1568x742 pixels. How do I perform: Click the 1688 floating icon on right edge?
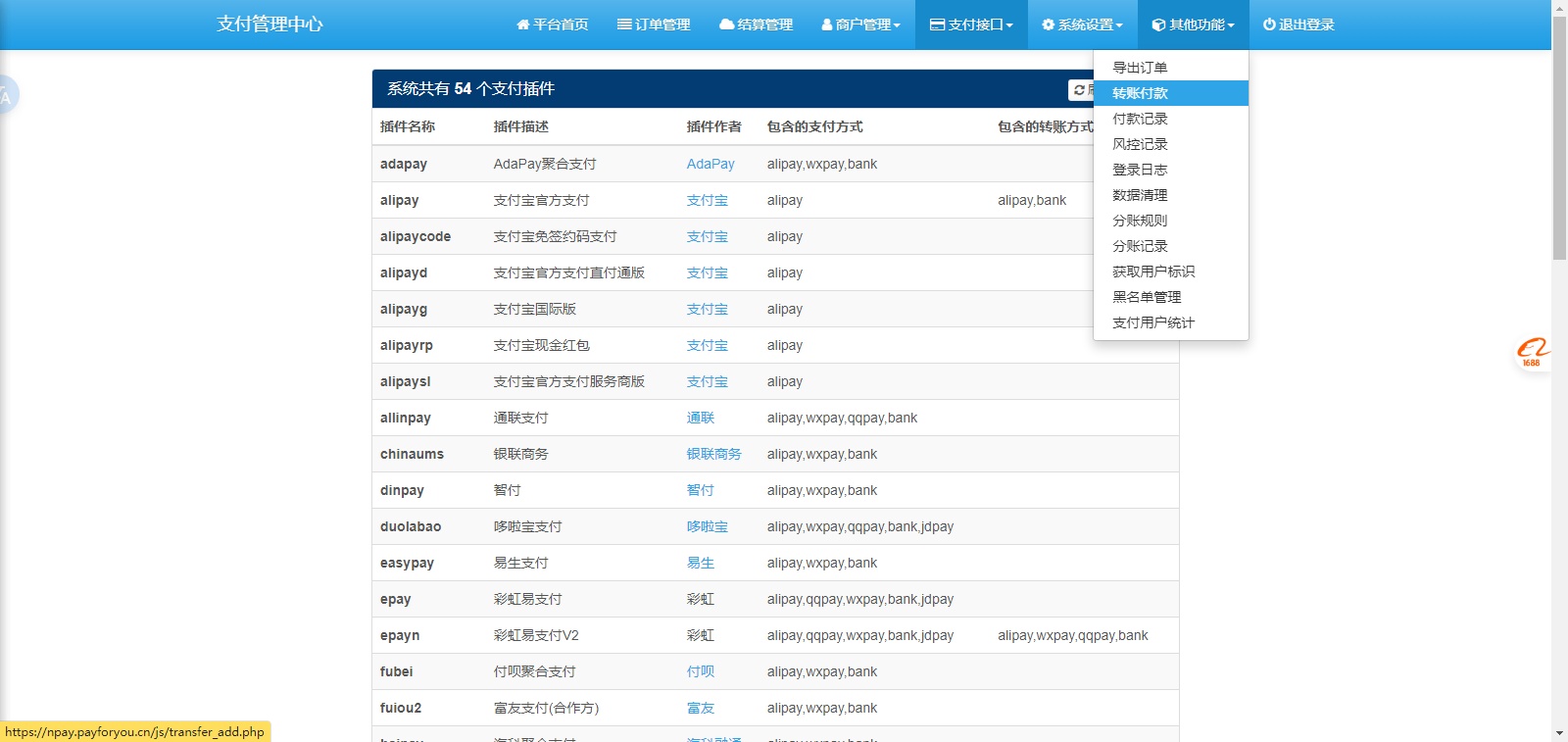click(x=1533, y=354)
